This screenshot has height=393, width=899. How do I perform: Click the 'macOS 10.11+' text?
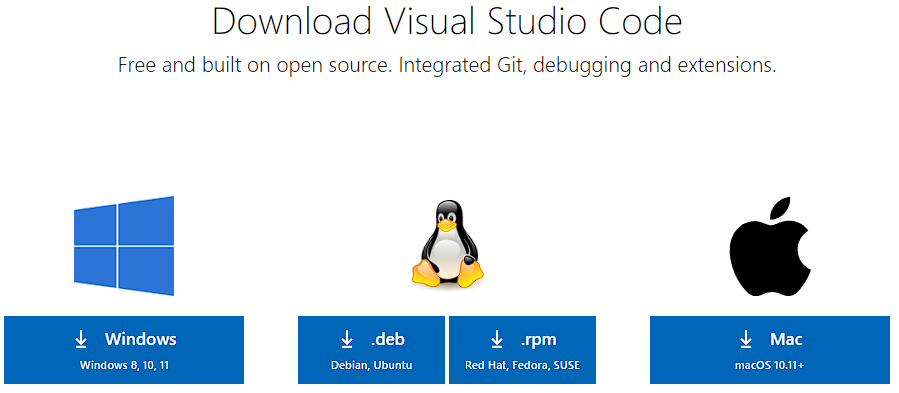tap(770, 365)
